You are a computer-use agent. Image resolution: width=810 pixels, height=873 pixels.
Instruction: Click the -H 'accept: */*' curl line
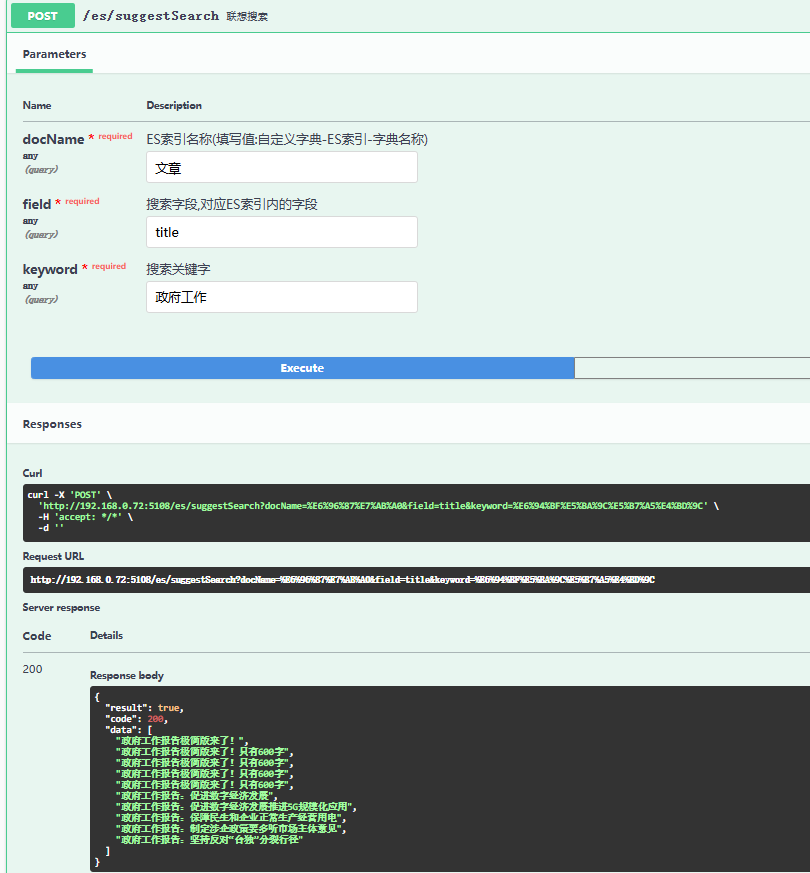(86, 517)
